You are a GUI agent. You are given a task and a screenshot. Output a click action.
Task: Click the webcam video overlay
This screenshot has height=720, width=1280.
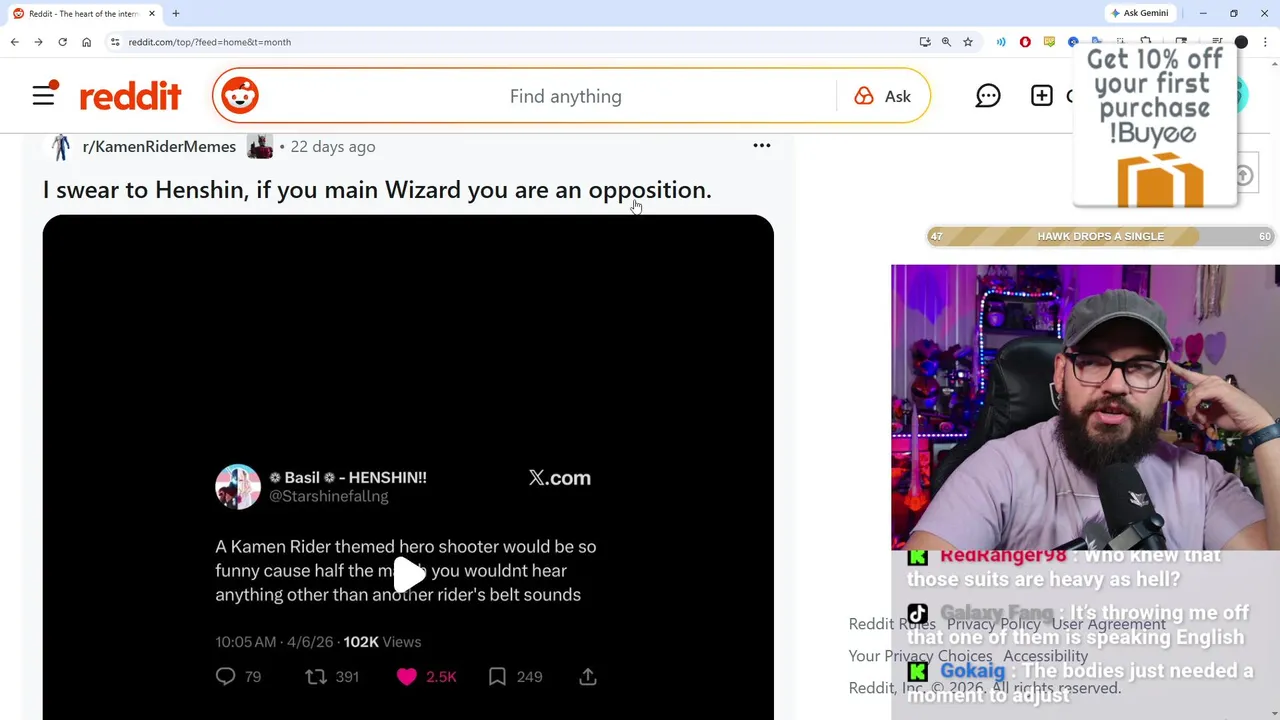pyautogui.click(x=1085, y=407)
